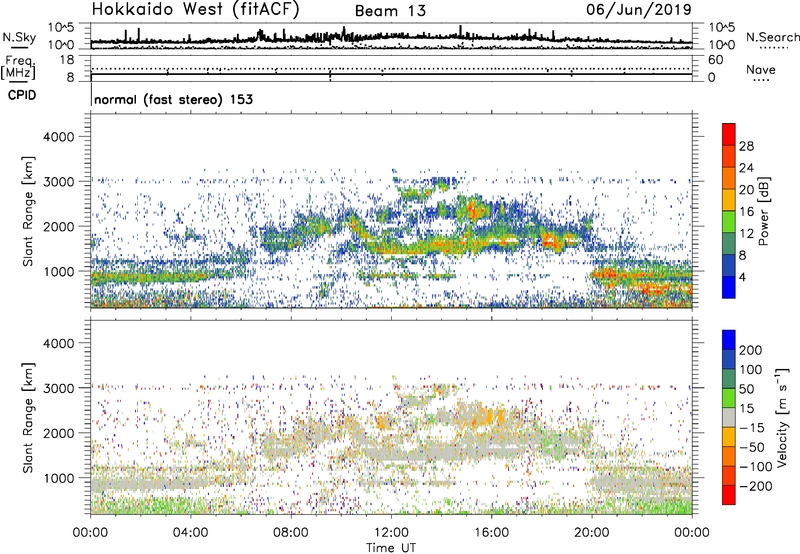Click the yellow 16 dB power swatch

click(x=729, y=200)
